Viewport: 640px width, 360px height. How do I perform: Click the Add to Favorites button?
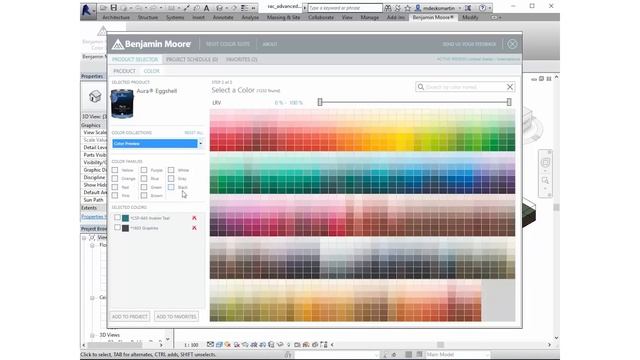click(x=176, y=316)
